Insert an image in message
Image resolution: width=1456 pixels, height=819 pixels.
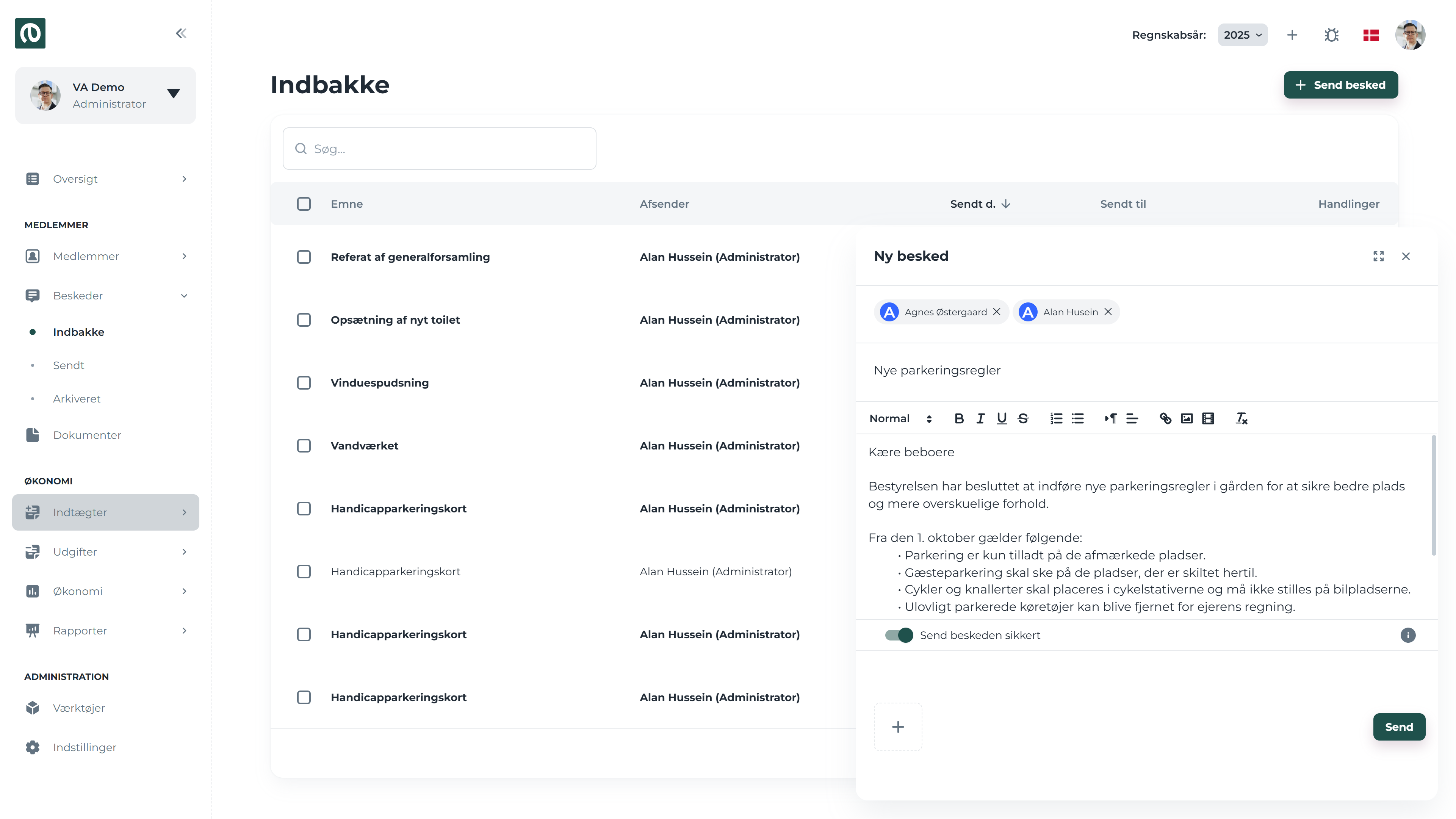[x=1187, y=418]
